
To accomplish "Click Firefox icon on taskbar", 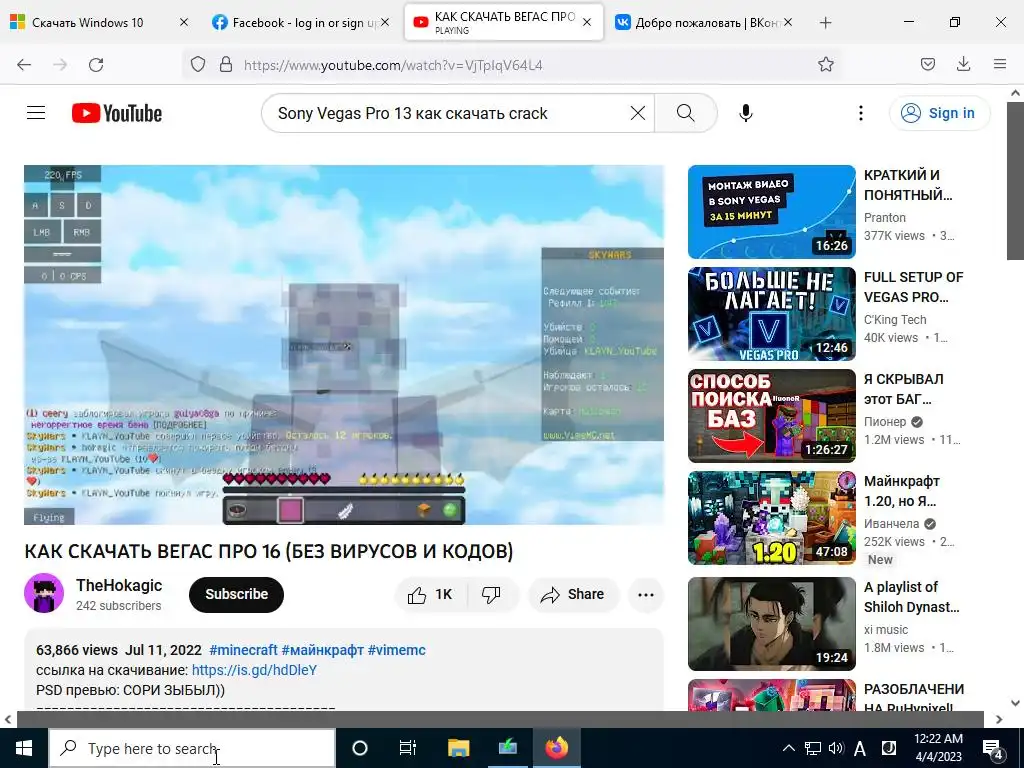I will [x=556, y=748].
